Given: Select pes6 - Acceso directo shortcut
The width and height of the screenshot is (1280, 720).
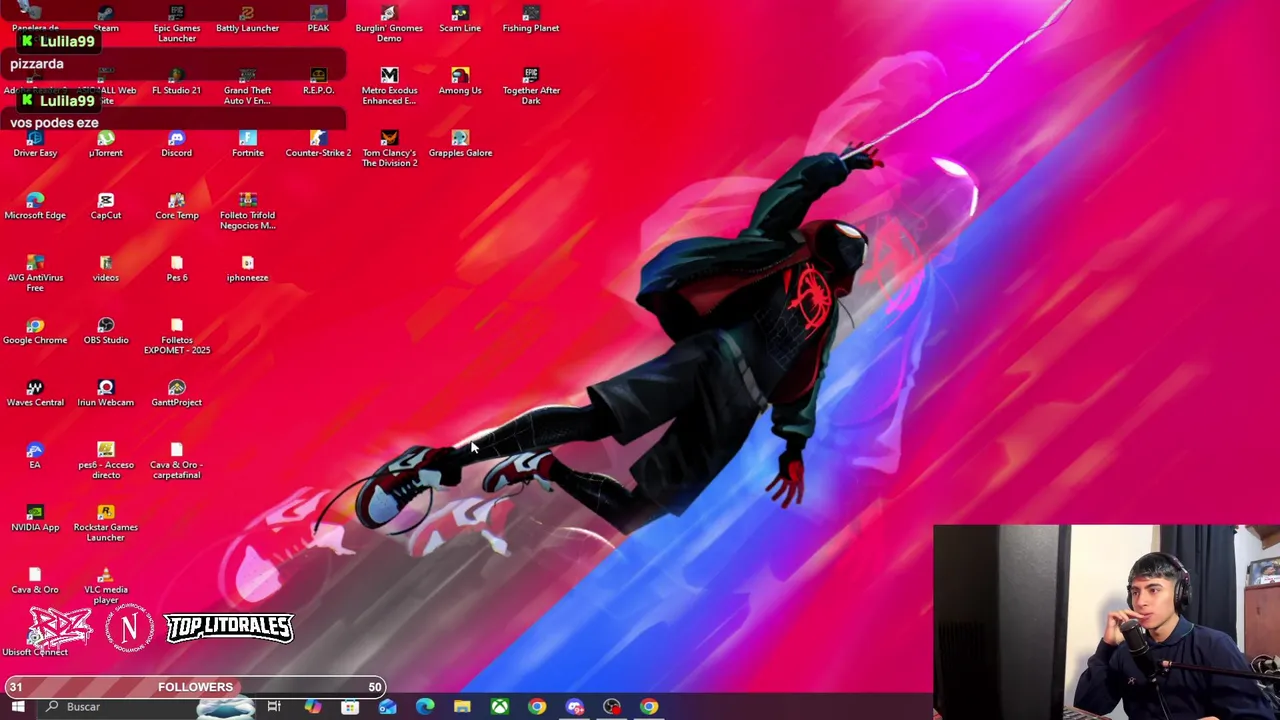Looking at the screenshot, I should tap(106, 460).
